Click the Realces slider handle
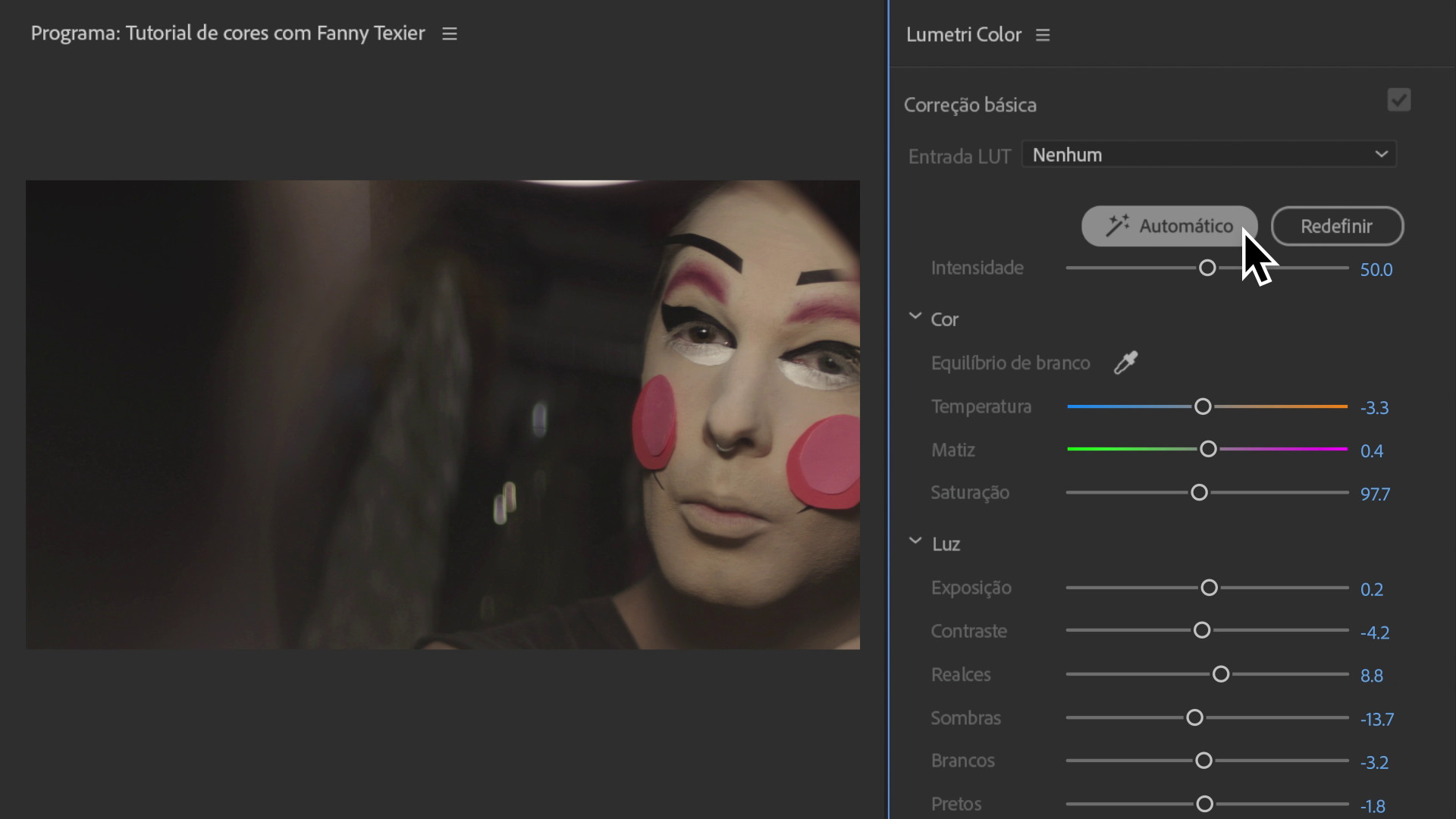Image resolution: width=1456 pixels, height=819 pixels. [x=1221, y=674]
